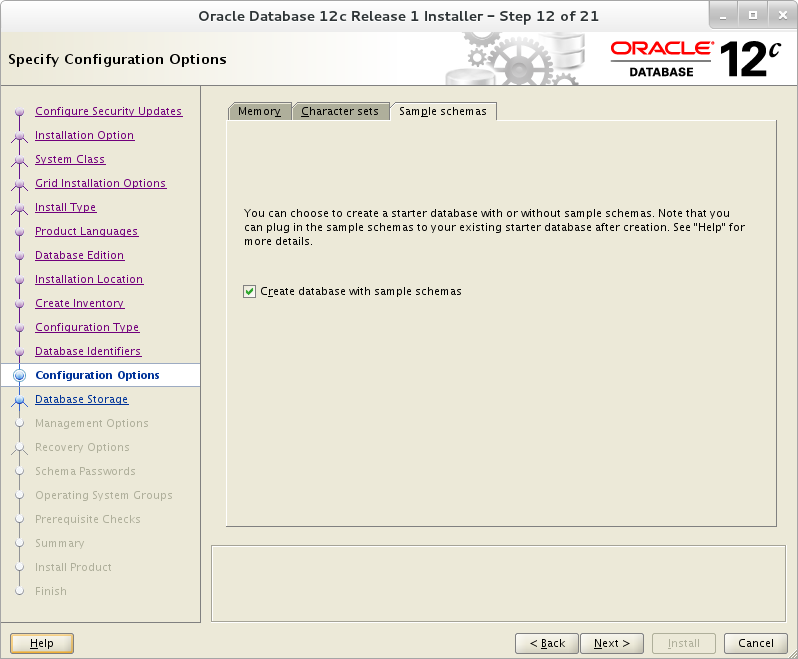This screenshot has height=659, width=798.
Task: Click the Database Storage step bullet icon
Action: 19,400
